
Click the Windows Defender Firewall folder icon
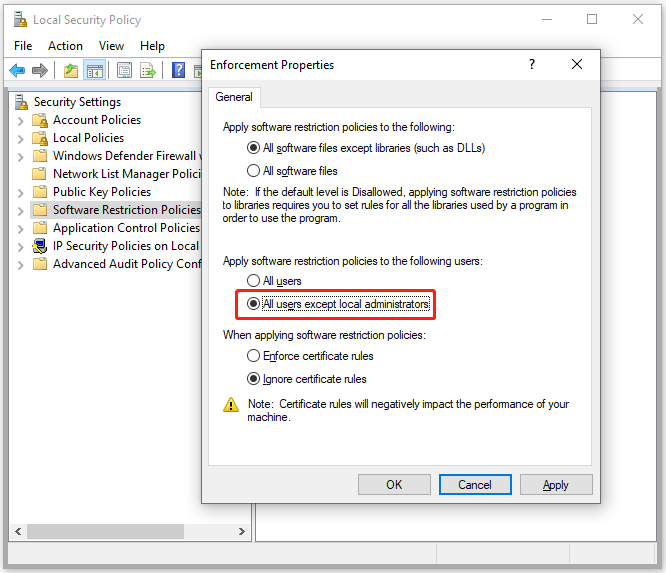pos(40,156)
